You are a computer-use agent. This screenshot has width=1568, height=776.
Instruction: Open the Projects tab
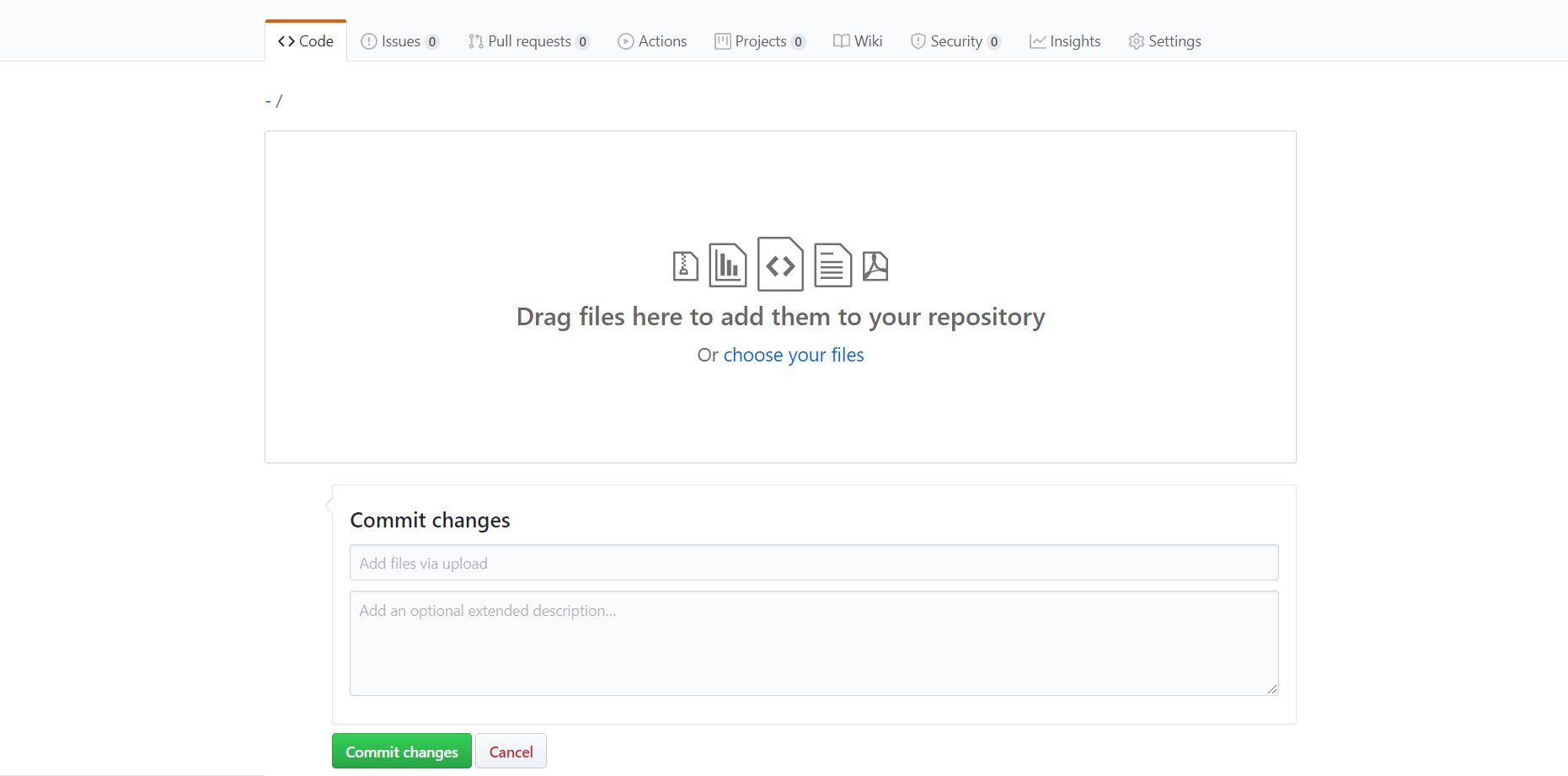(759, 40)
